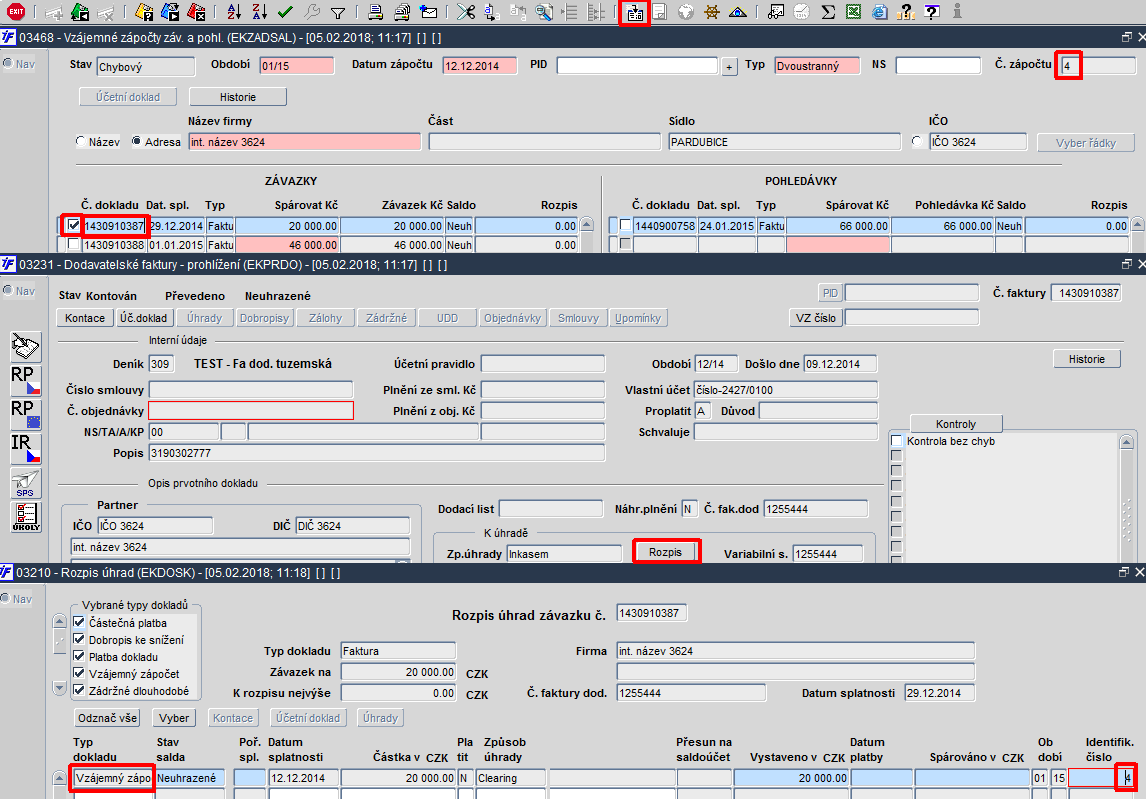Screen dimensions: 1146x799
Task: Click the sigma sum icon
Action: click(828, 12)
